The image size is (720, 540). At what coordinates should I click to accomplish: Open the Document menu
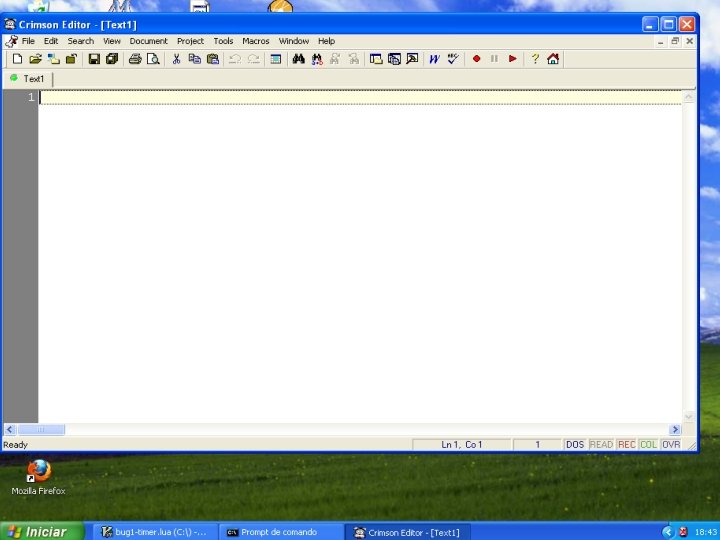click(x=148, y=41)
